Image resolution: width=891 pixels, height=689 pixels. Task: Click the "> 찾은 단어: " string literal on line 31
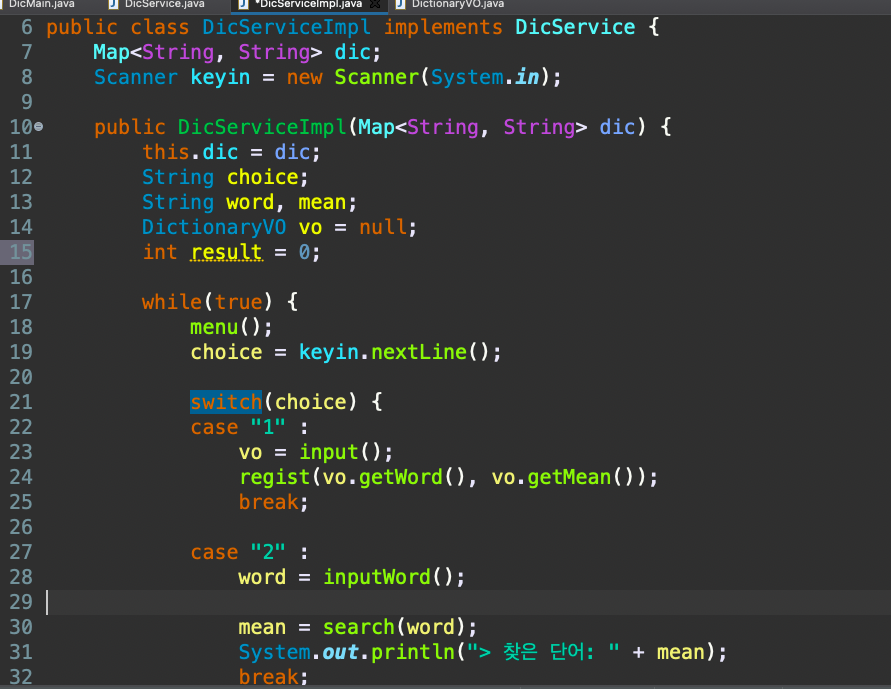pyautogui.click(x=543, y=652)
